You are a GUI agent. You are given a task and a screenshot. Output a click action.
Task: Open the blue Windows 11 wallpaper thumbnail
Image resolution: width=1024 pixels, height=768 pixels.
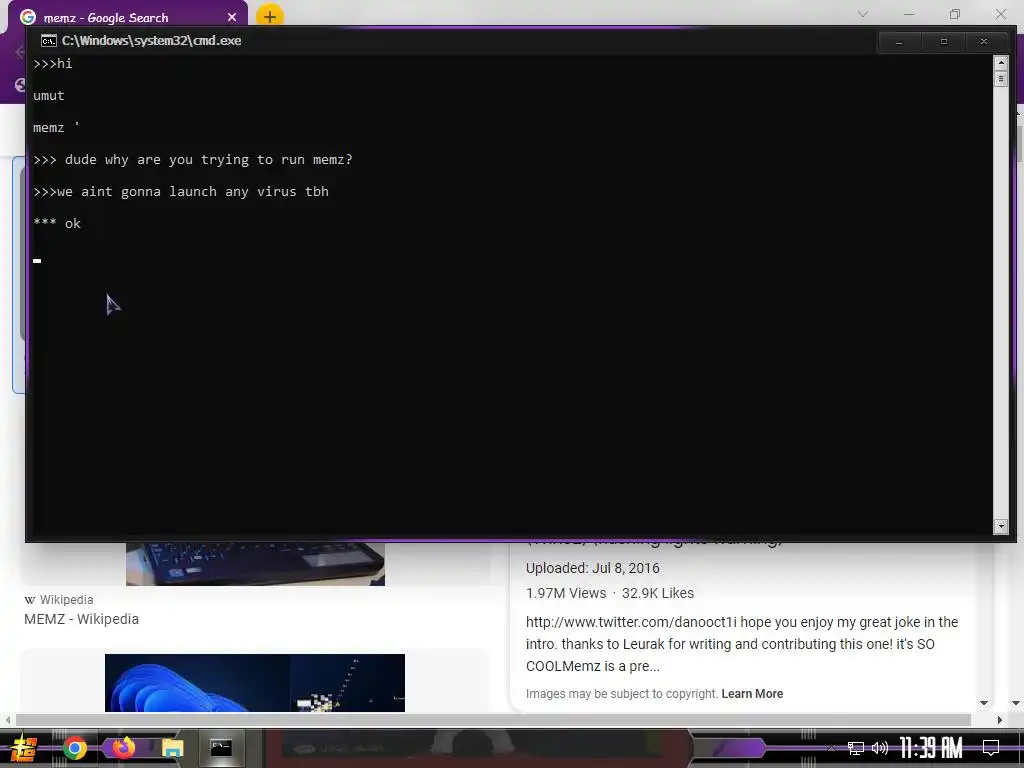[255, 682]
